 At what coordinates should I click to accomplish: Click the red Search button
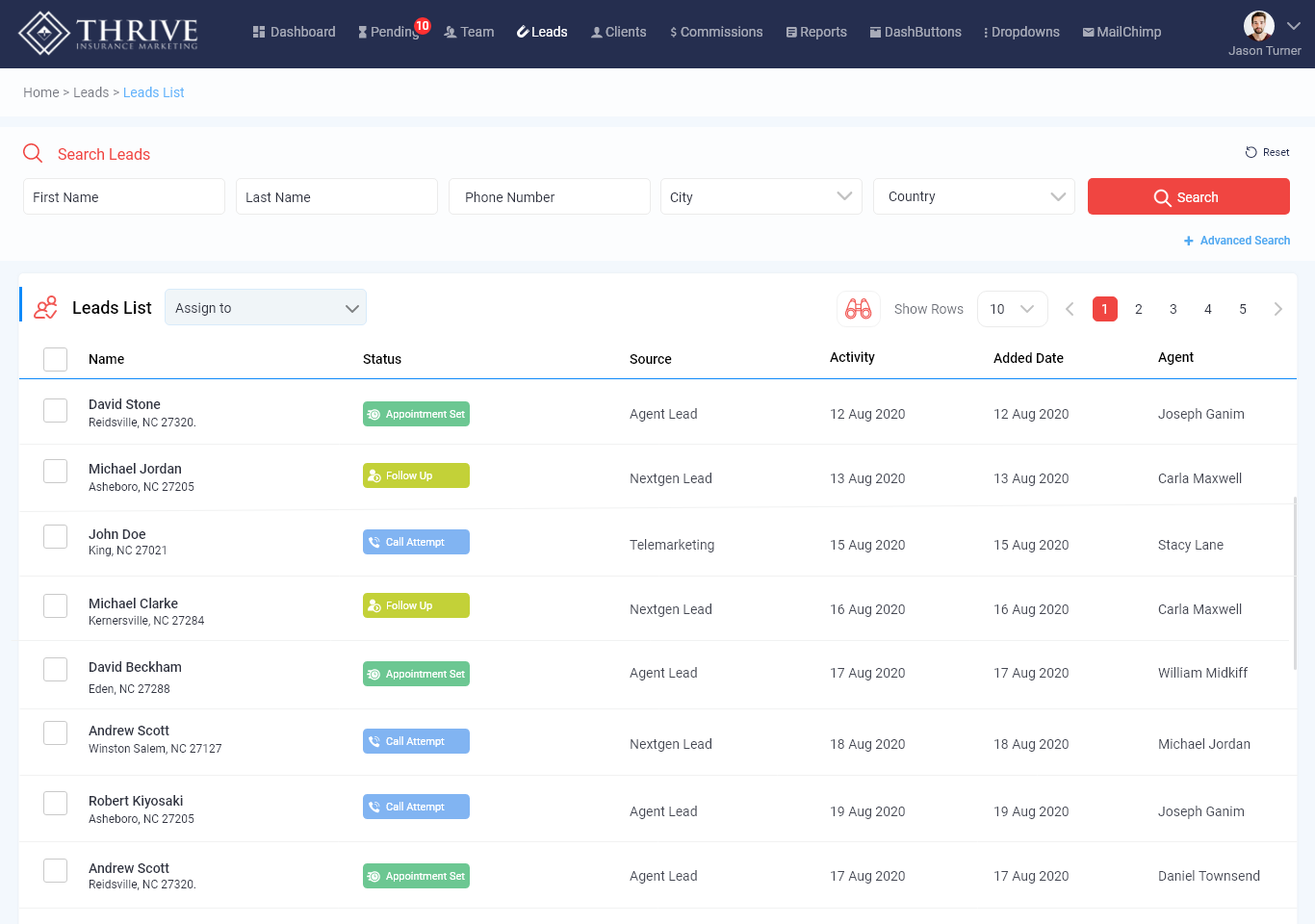click(1189, 196)
